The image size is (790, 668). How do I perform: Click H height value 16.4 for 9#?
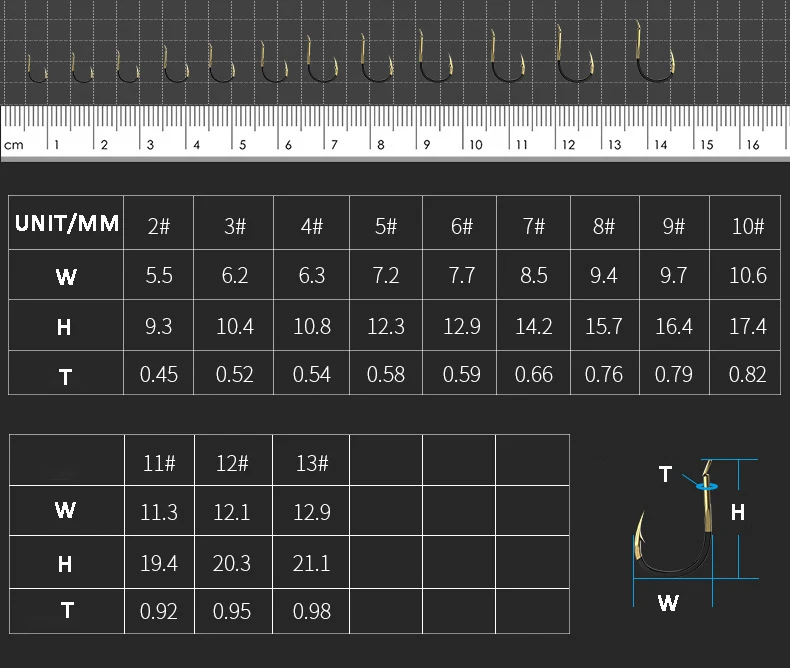[x=674, y=326]
